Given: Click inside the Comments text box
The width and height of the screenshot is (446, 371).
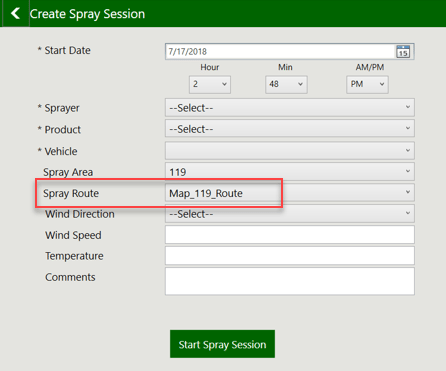Looking at the screenshot, I should [x=290, y=281].
